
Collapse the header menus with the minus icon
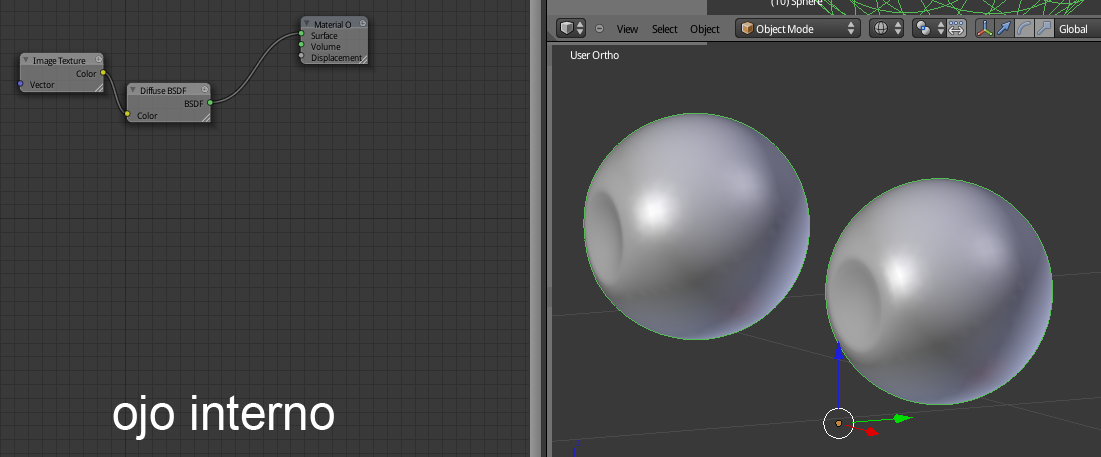pos(599,29)
